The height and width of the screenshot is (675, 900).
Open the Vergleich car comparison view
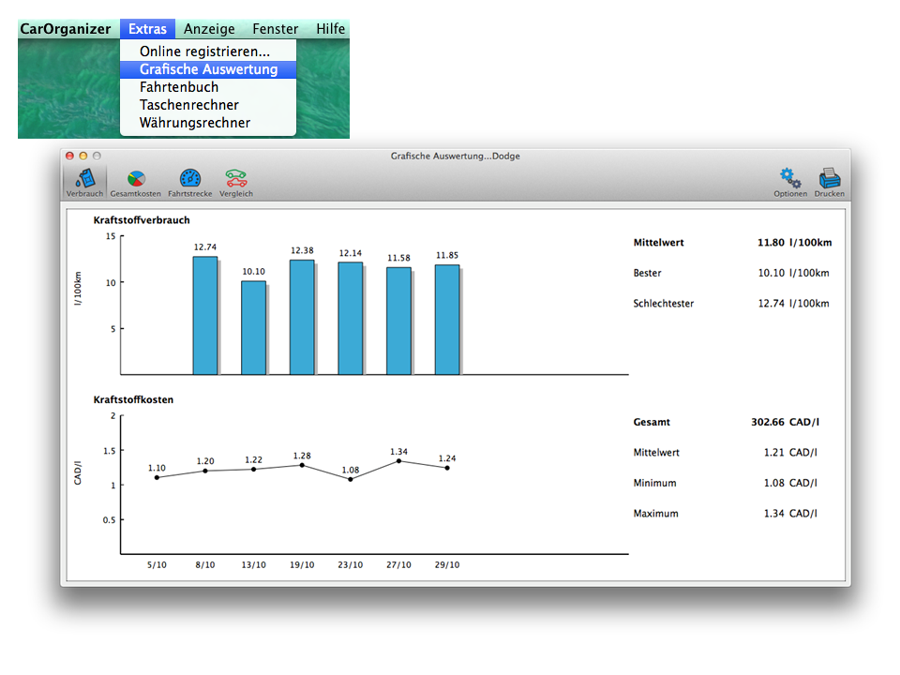click(236, 181)
